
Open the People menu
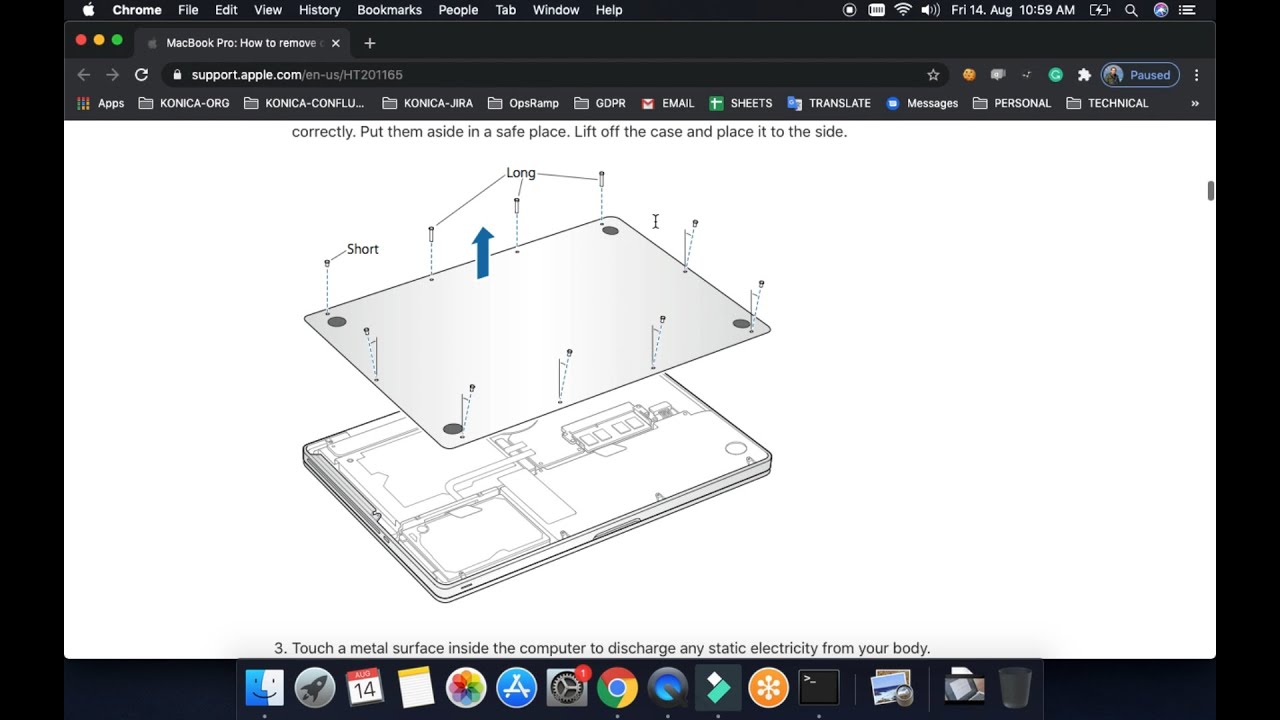pos(458,10)
